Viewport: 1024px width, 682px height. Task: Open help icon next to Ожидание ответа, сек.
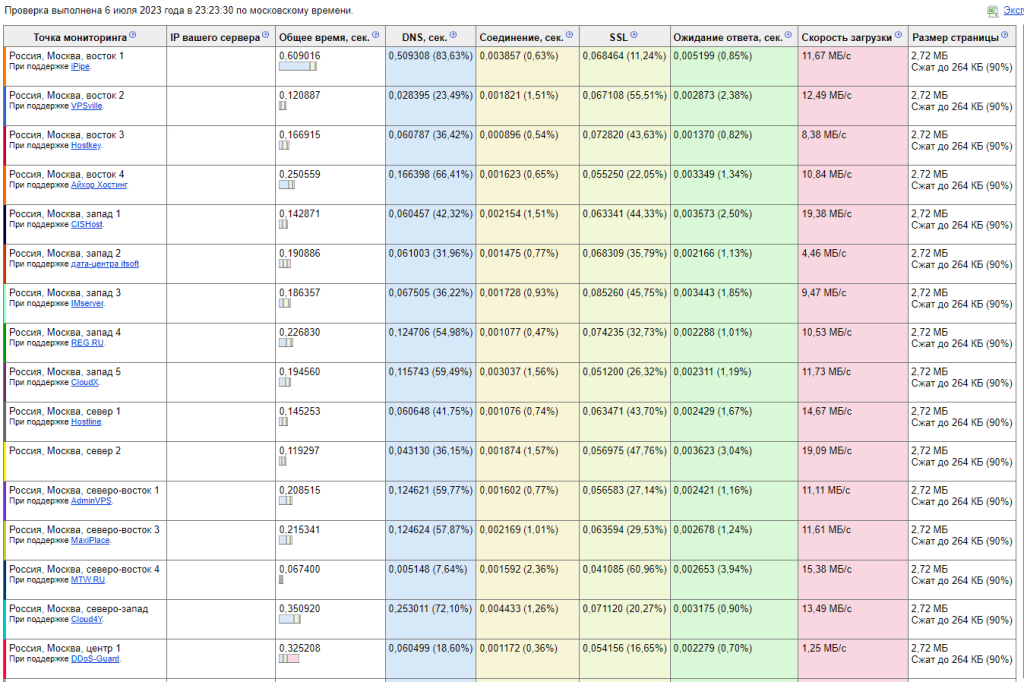pyautogui.click(x=788, y=35)
